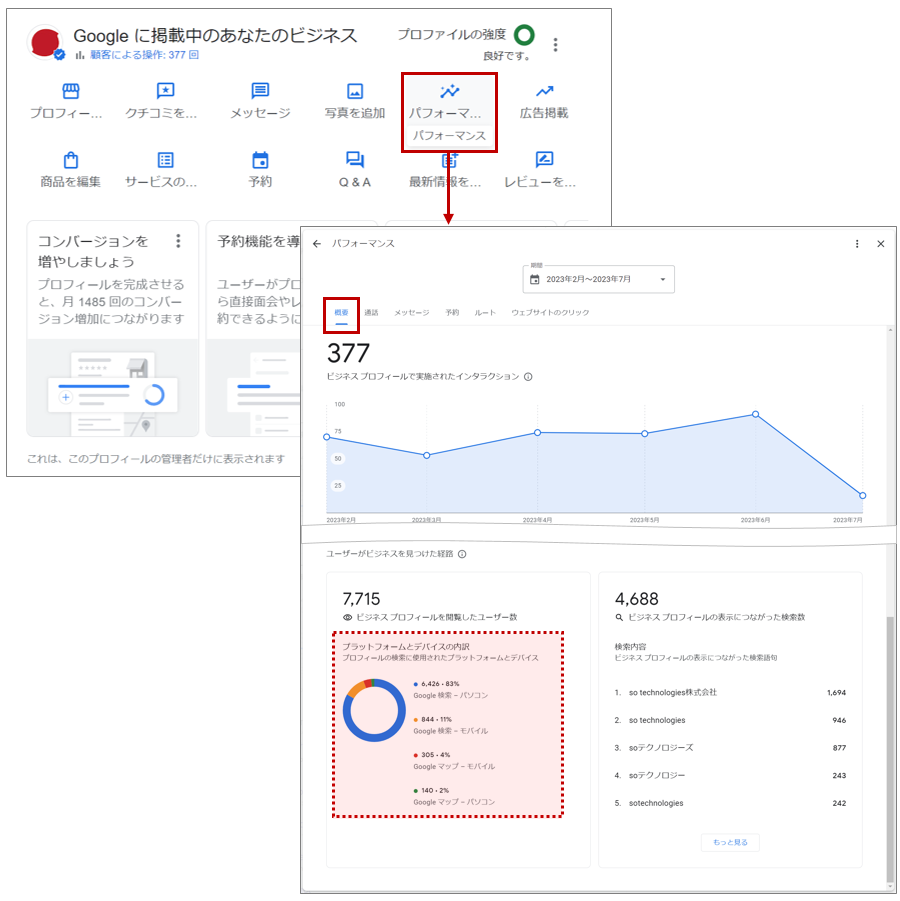Click the 写真を追加 image icon
The width and height of the screenshot is (900, 901).
(x=354, y=92)
